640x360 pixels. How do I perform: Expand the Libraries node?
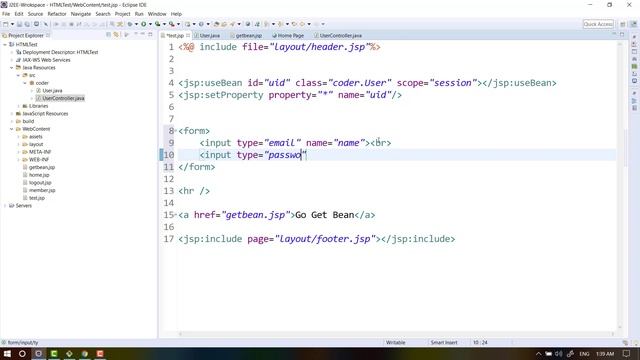click(19, 106)
